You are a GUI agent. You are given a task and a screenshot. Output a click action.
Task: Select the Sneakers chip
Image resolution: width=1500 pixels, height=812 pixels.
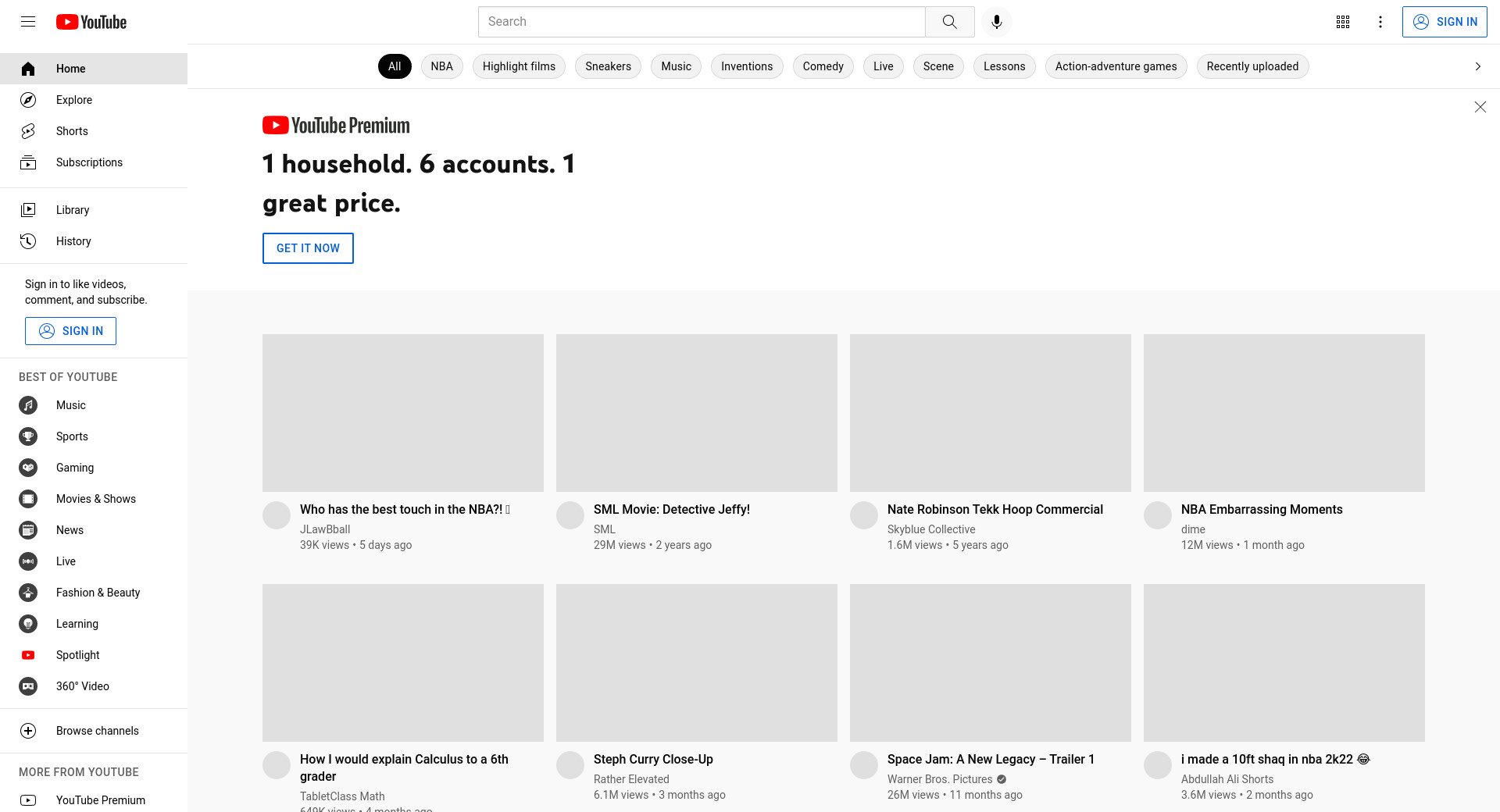(608, 66)
